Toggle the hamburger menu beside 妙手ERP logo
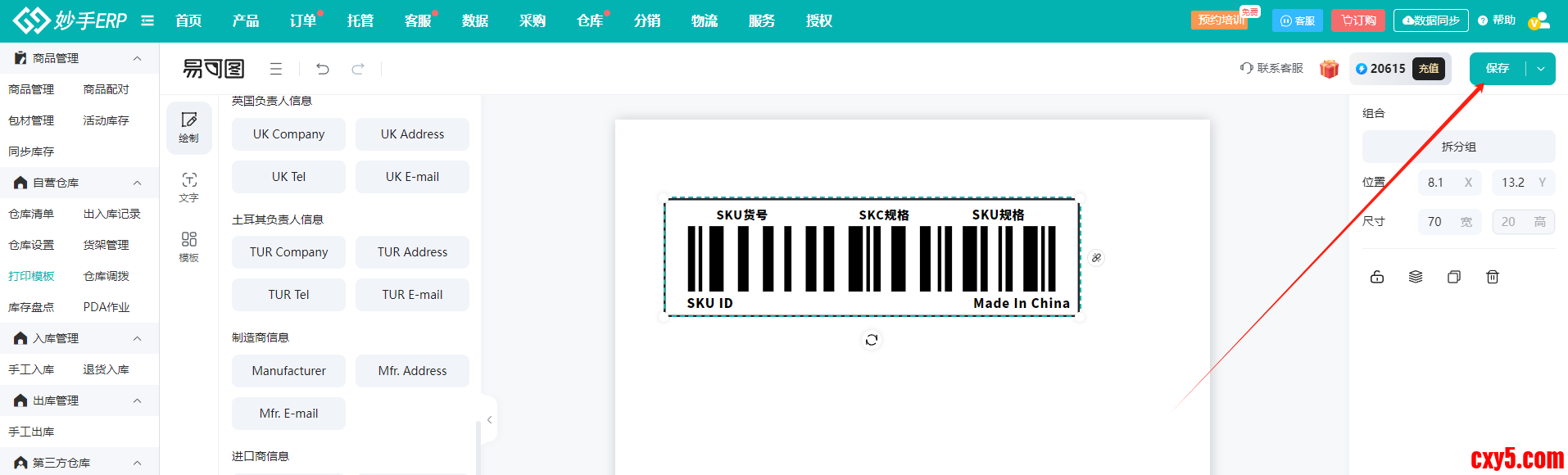 [x=147, y=20]
